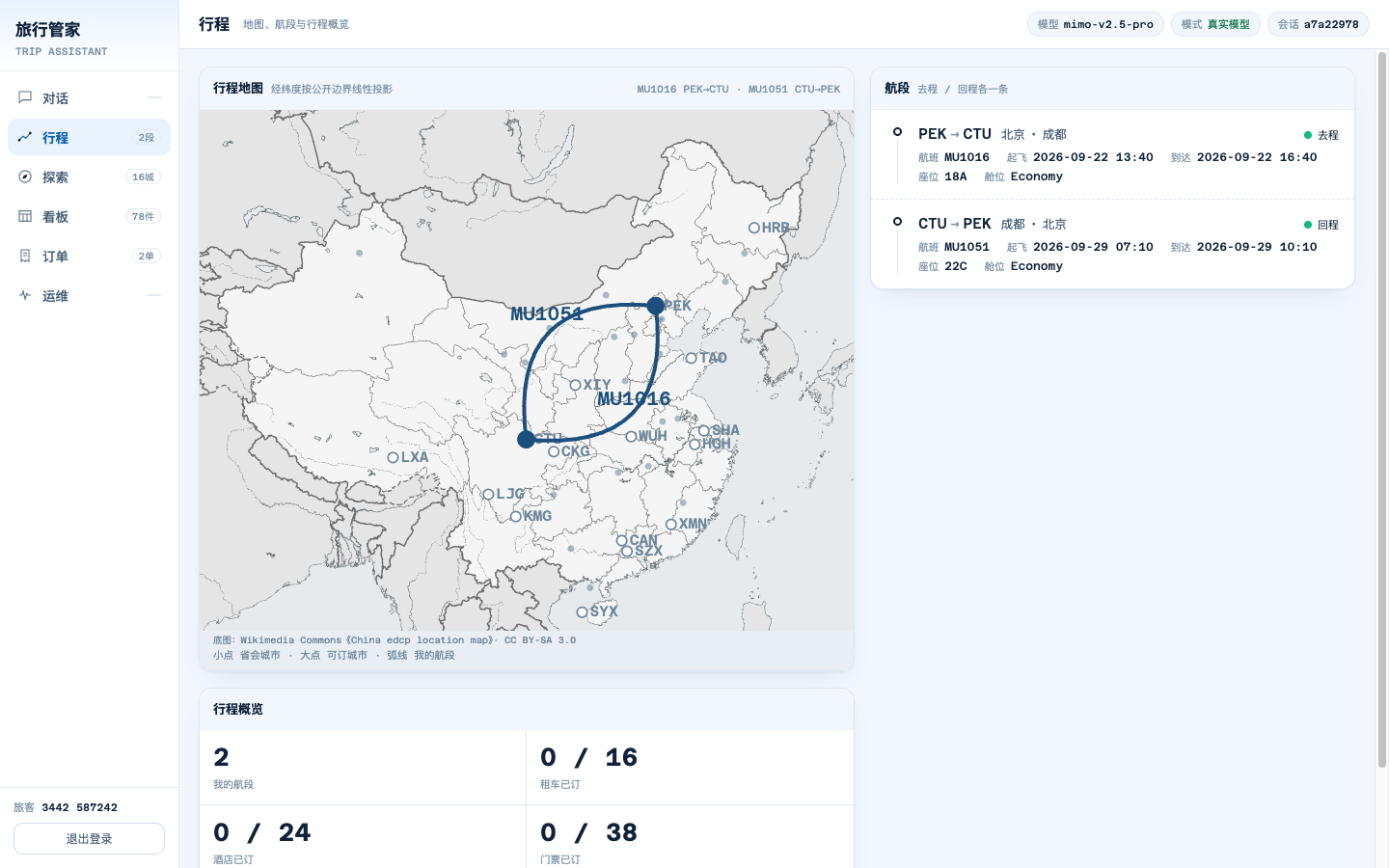Click the SYX city marker on map

pos(583,611)
